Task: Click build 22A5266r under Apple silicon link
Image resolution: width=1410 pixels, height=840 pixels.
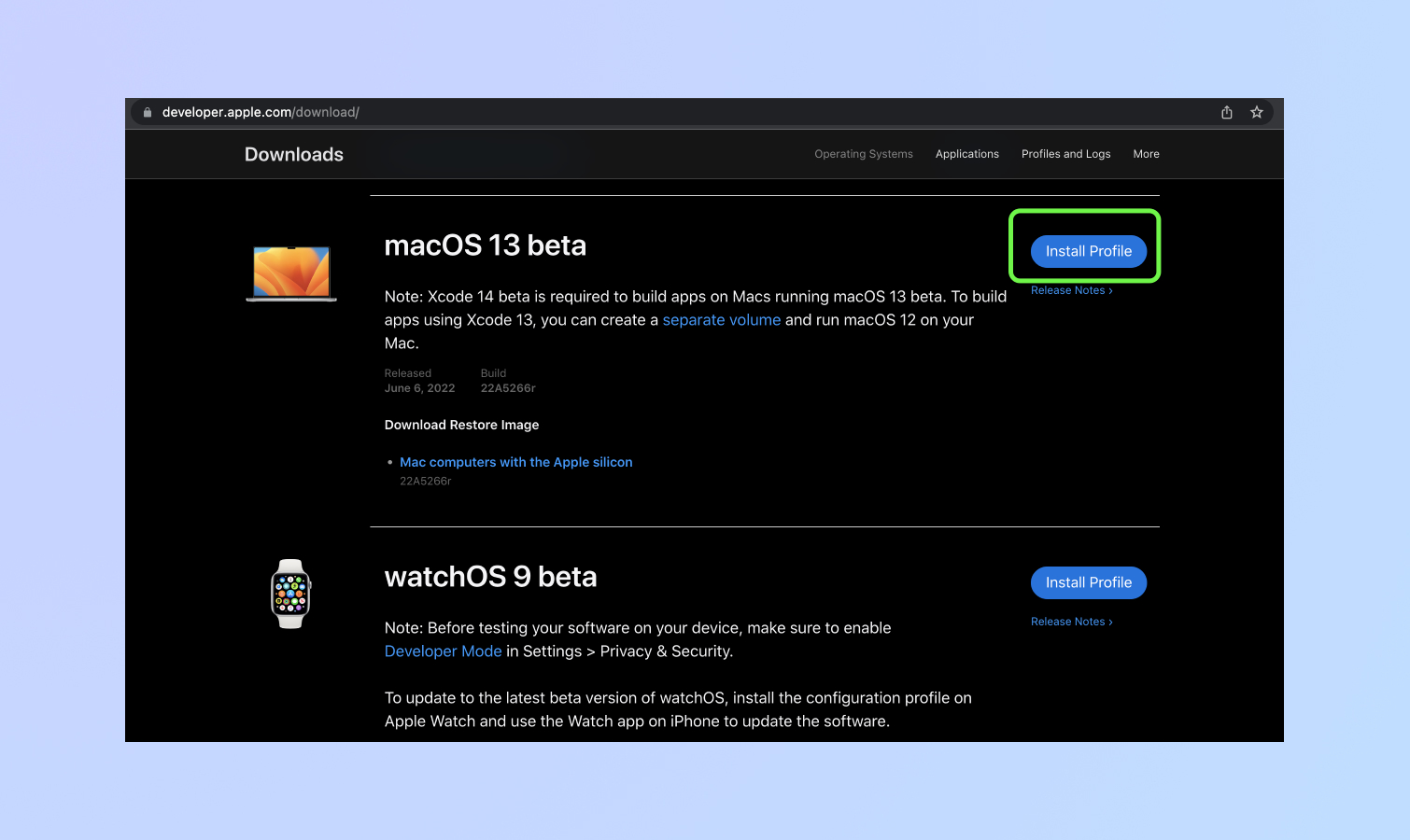Action: tap(426, 482)
